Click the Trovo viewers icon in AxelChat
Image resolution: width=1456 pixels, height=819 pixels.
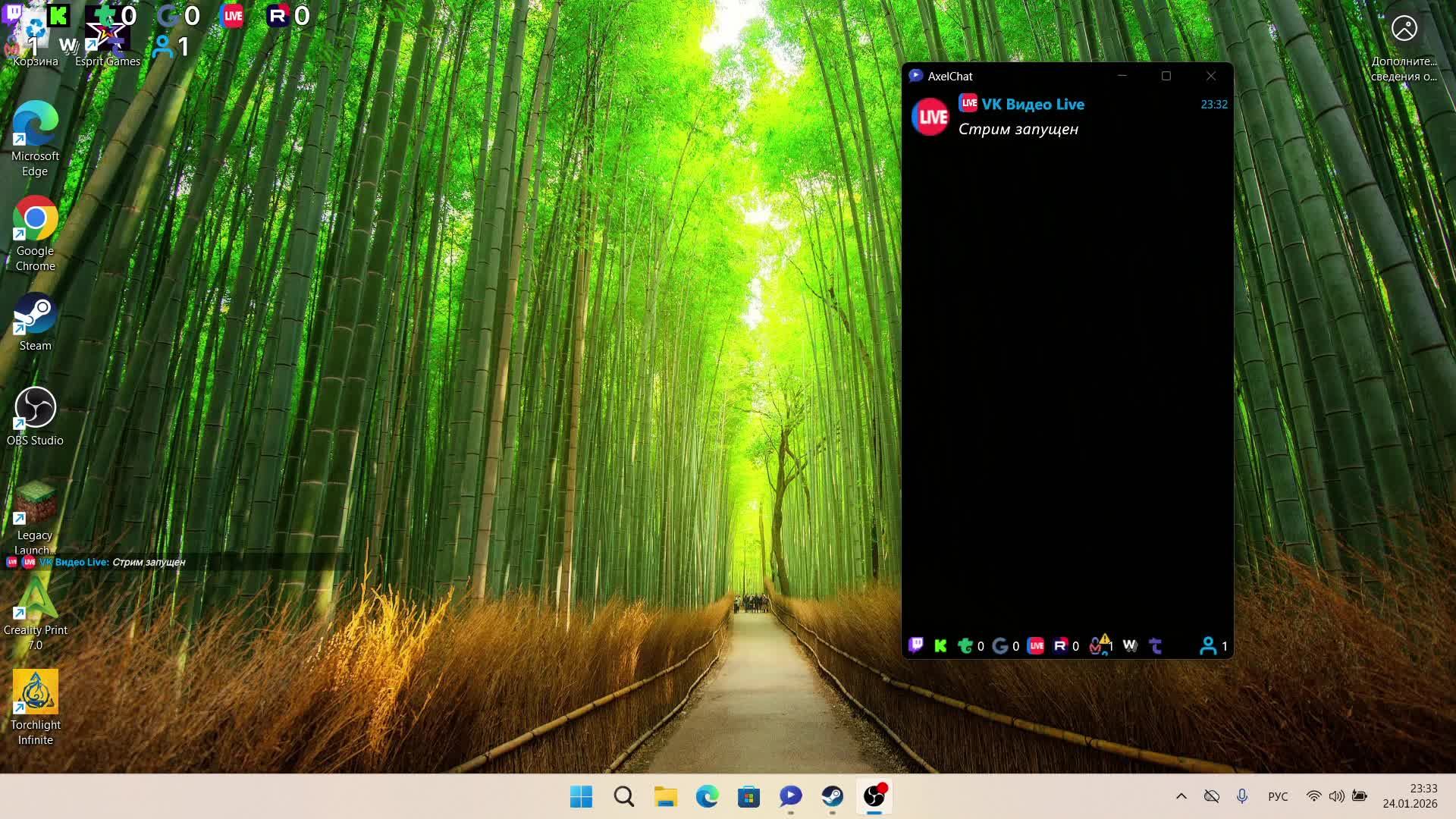tap(965, 645)
